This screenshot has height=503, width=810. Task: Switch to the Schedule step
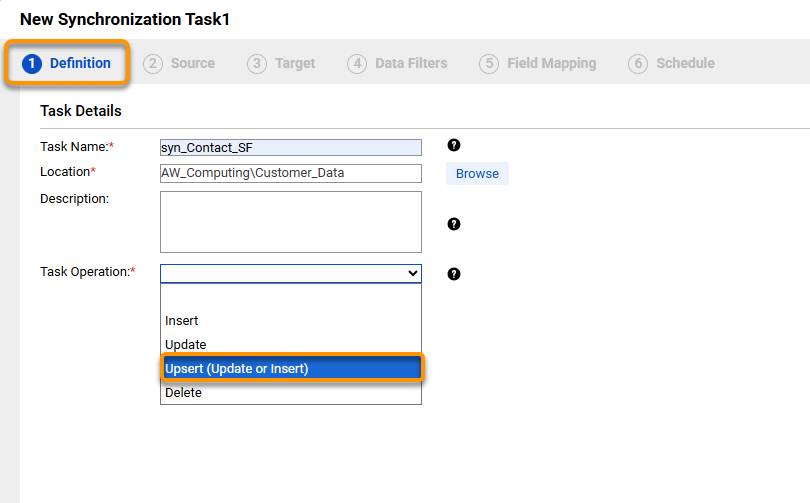pos(672,63)
